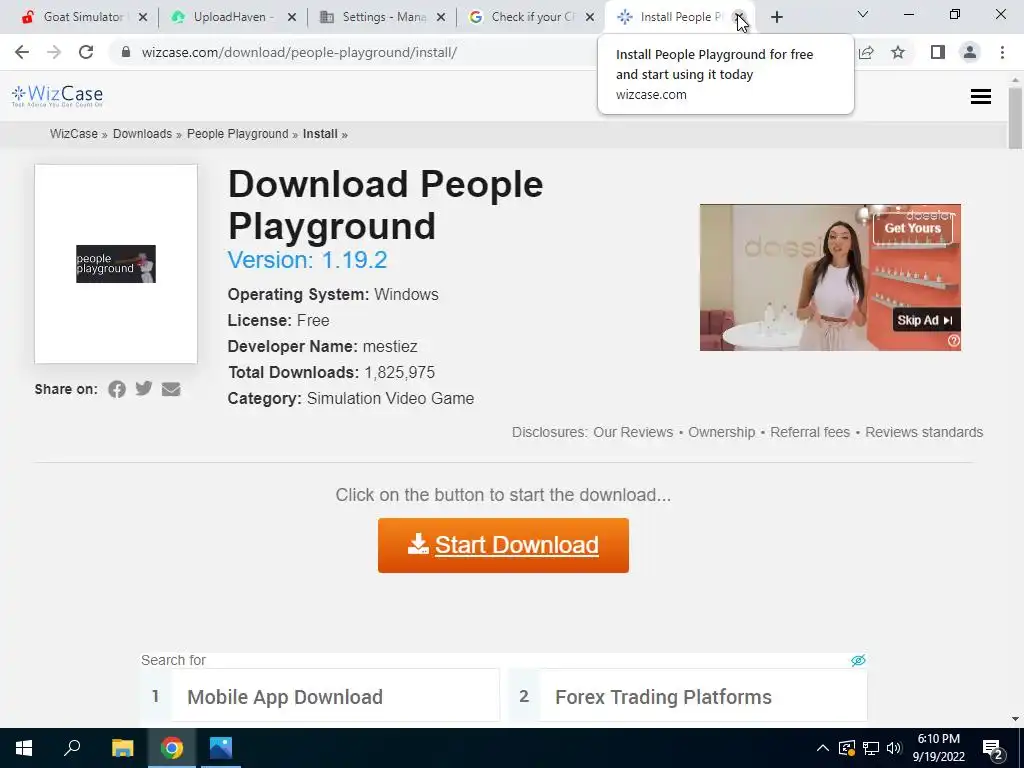Click the WizCase logo
The image size is (1024, 768).
57,96
